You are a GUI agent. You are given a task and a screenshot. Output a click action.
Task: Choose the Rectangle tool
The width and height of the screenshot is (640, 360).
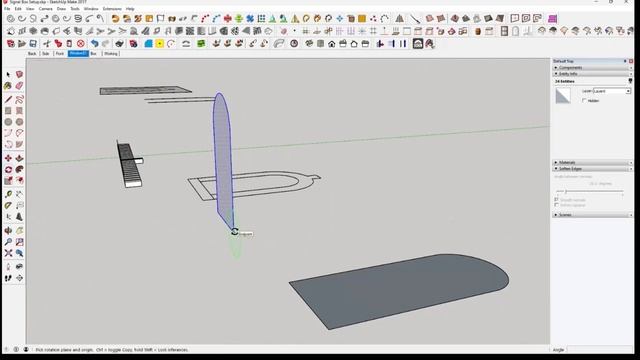point(8,111)
